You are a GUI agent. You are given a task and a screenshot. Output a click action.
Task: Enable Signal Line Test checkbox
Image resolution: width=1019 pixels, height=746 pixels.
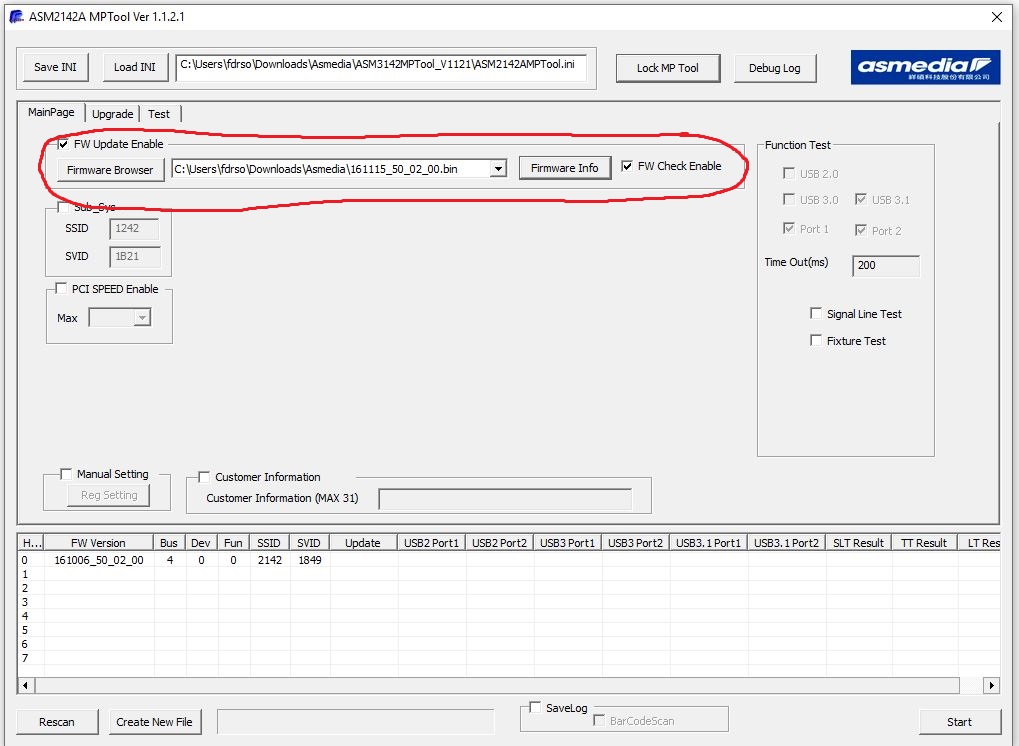tap(816, 313)
